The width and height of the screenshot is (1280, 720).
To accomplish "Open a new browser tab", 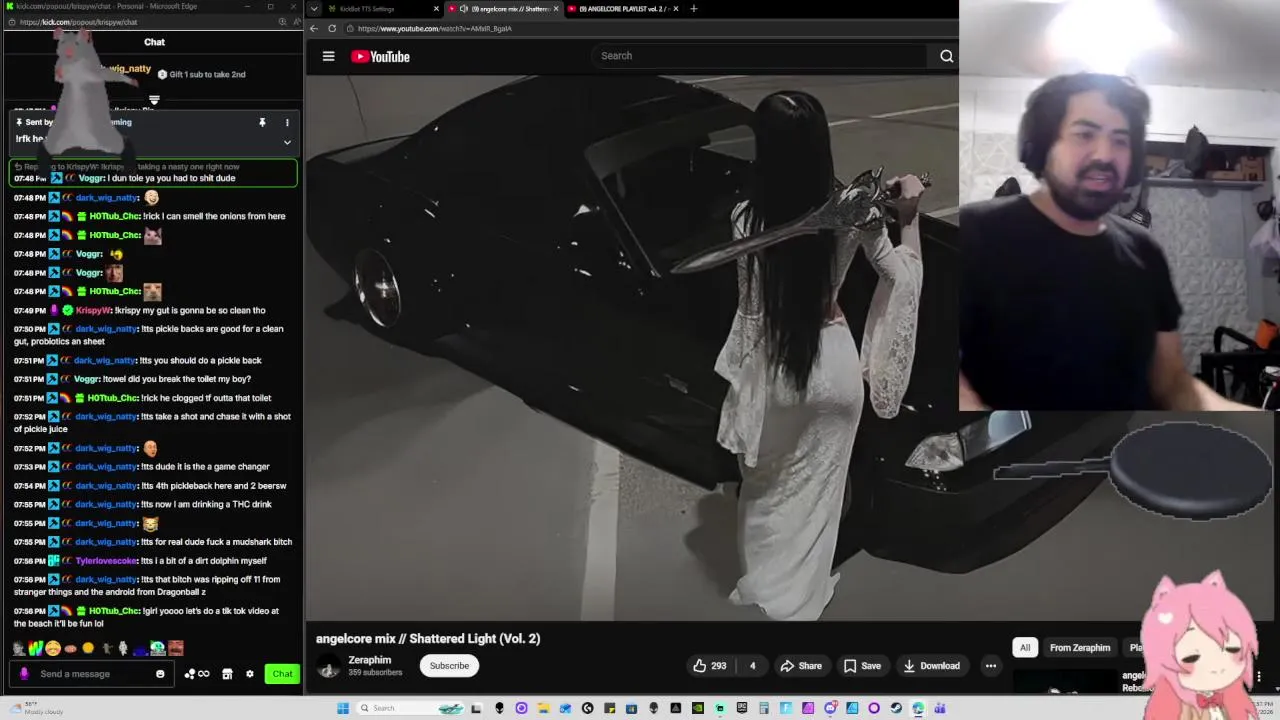I will pyautogui.click(x=693, y=9).
